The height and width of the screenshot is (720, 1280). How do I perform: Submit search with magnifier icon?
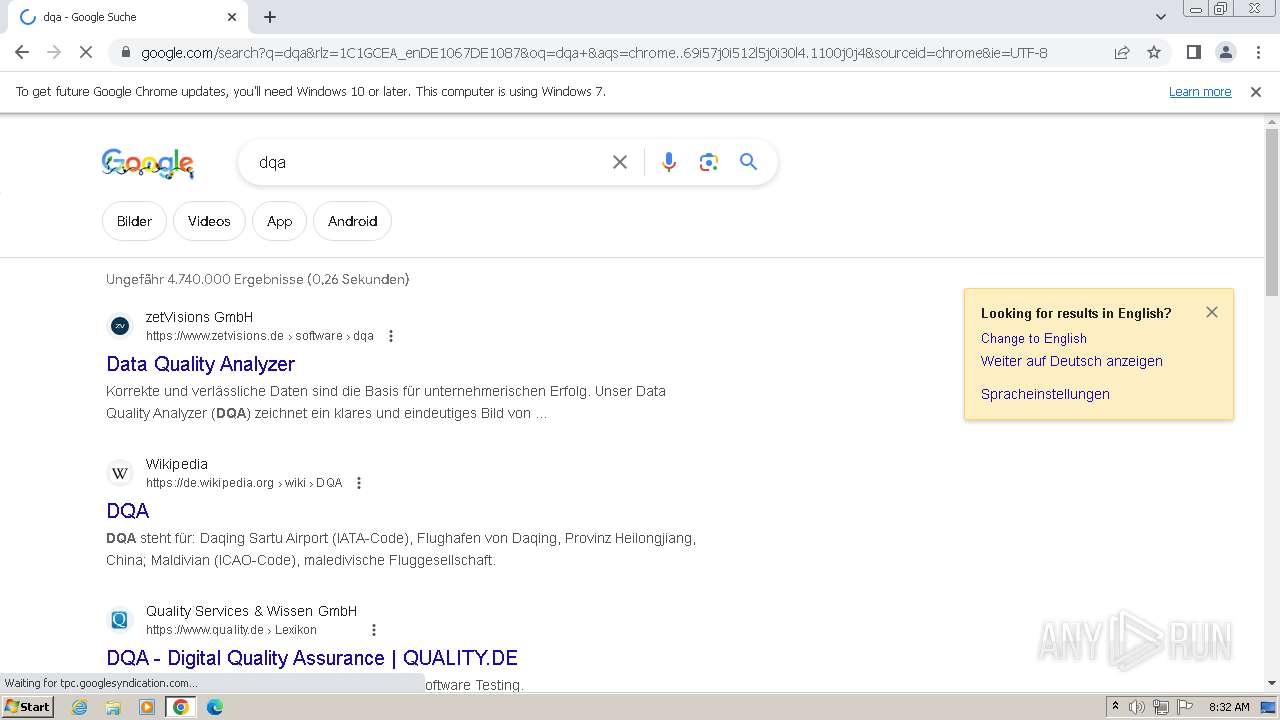click(x=749, y=162)
